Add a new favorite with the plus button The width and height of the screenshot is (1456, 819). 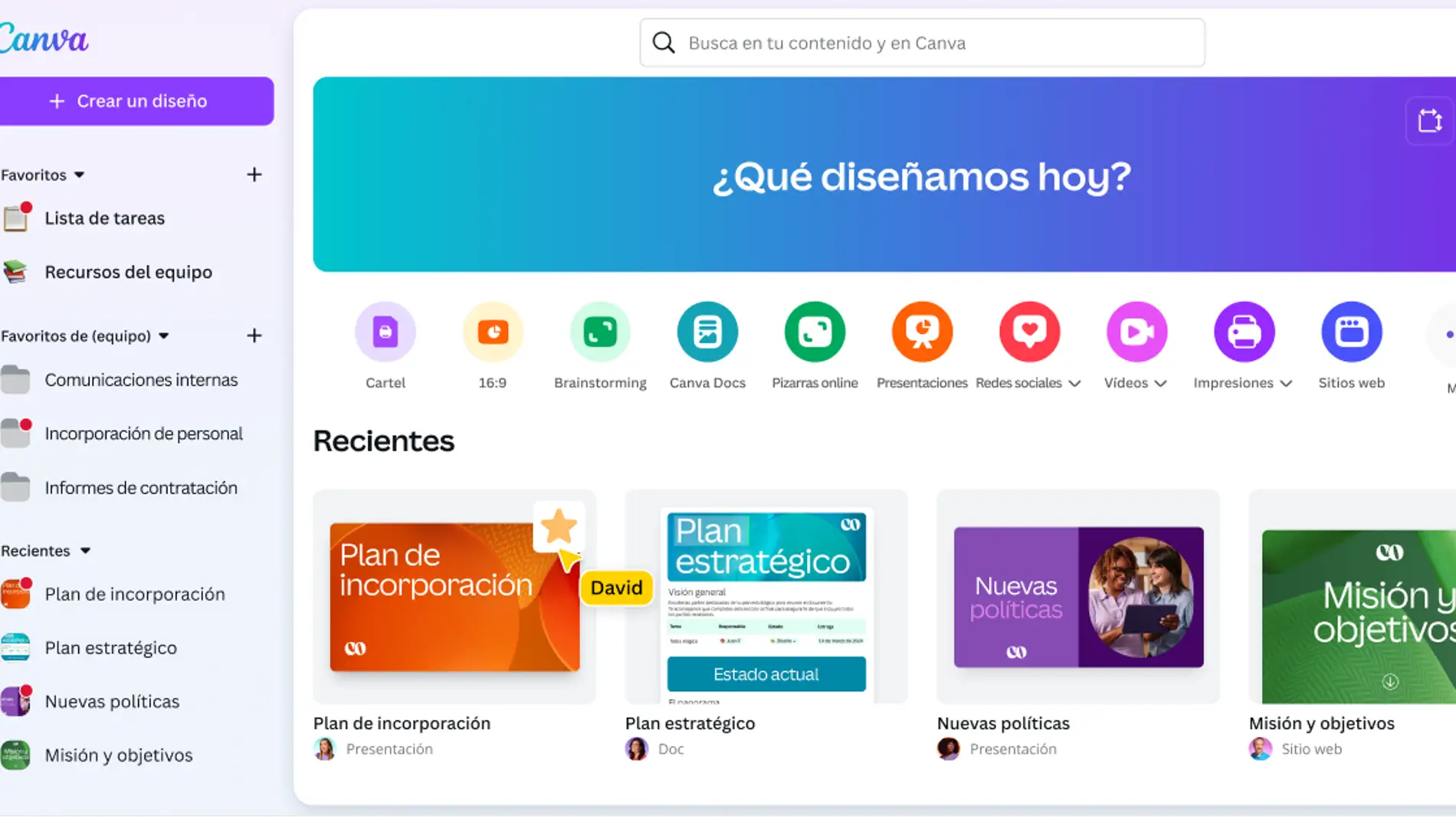[x=254, y=174]
